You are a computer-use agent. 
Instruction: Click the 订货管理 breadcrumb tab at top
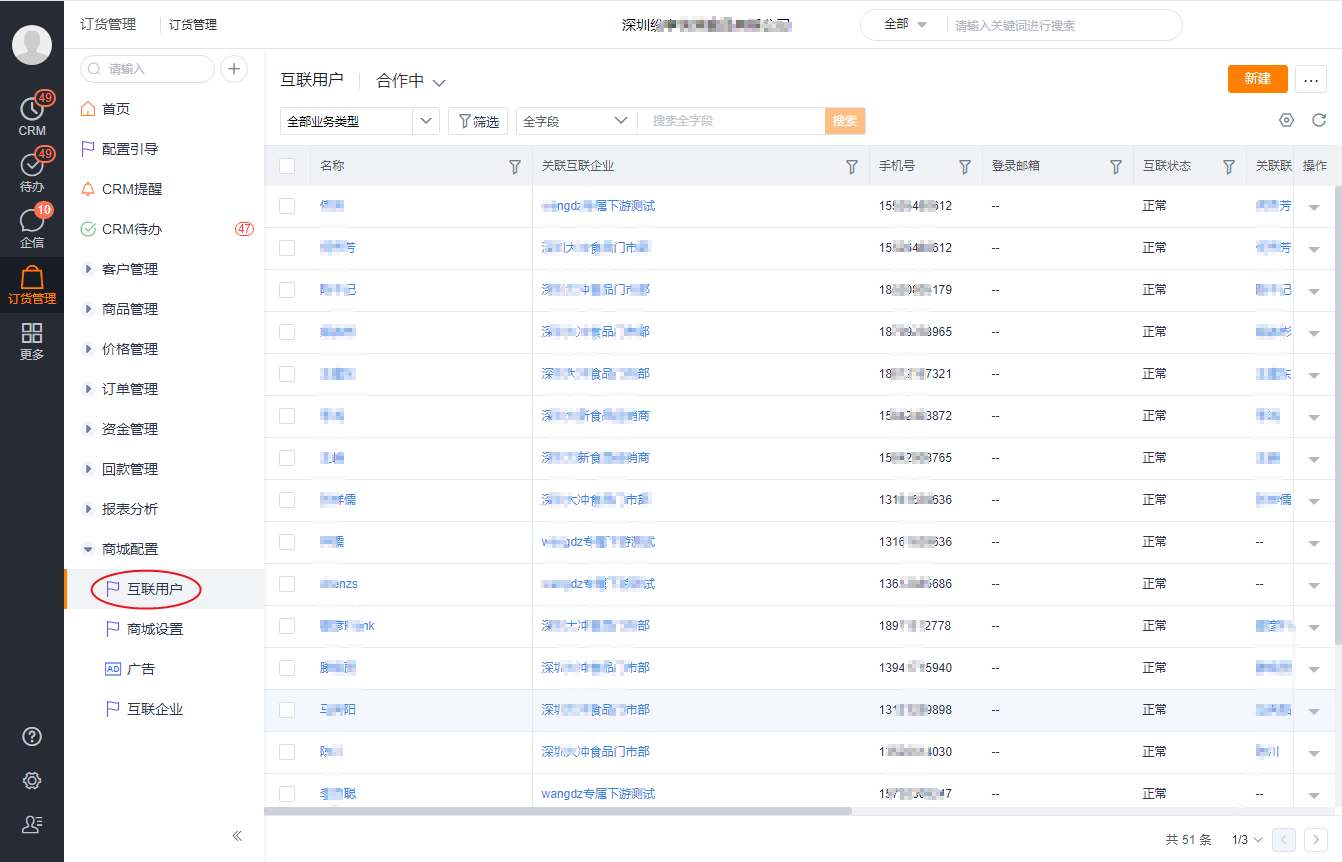click(x=193, y=24)
